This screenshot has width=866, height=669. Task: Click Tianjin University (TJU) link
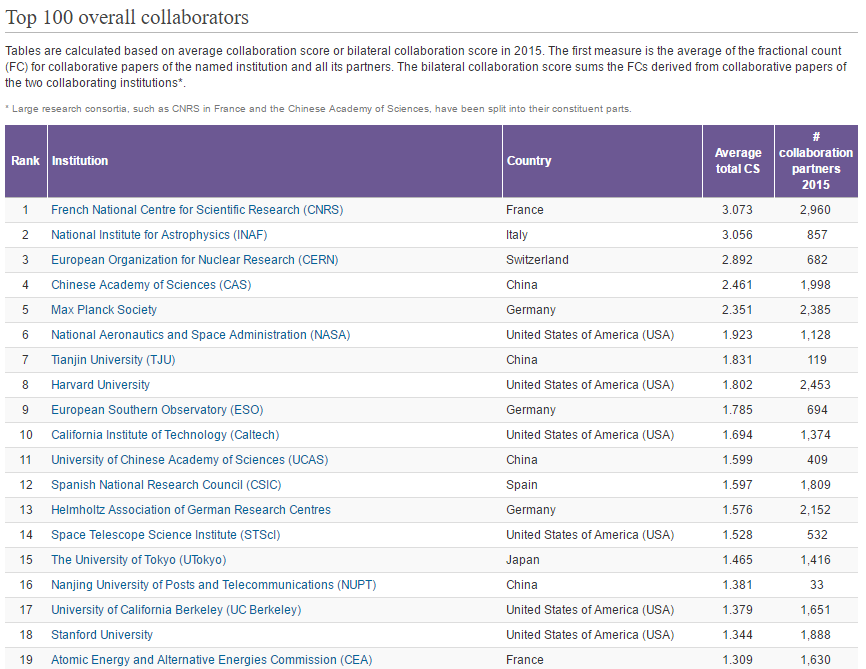[113, 360]
